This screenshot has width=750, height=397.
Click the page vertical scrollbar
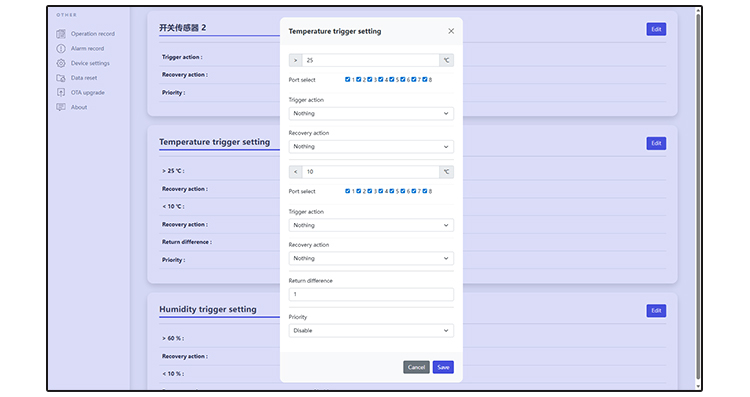[698, 198]
